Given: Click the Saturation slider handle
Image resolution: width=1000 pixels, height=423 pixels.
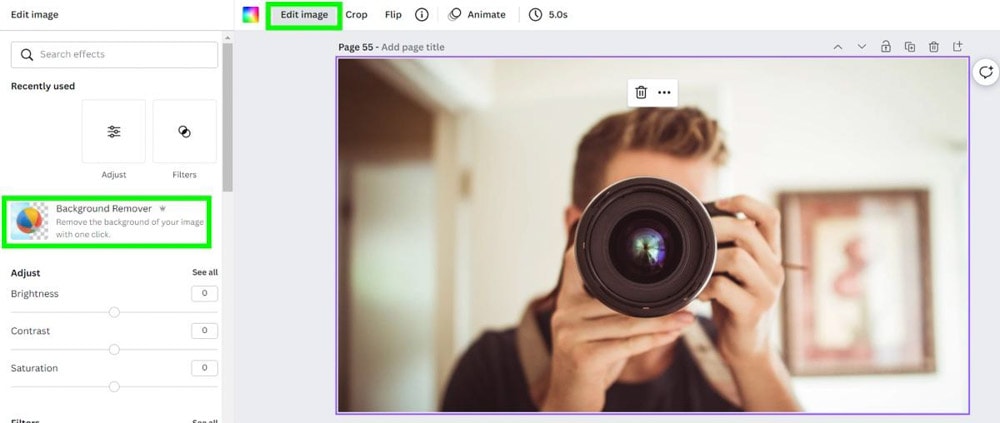Looking at the screenshot, I should tap(114, 387).
